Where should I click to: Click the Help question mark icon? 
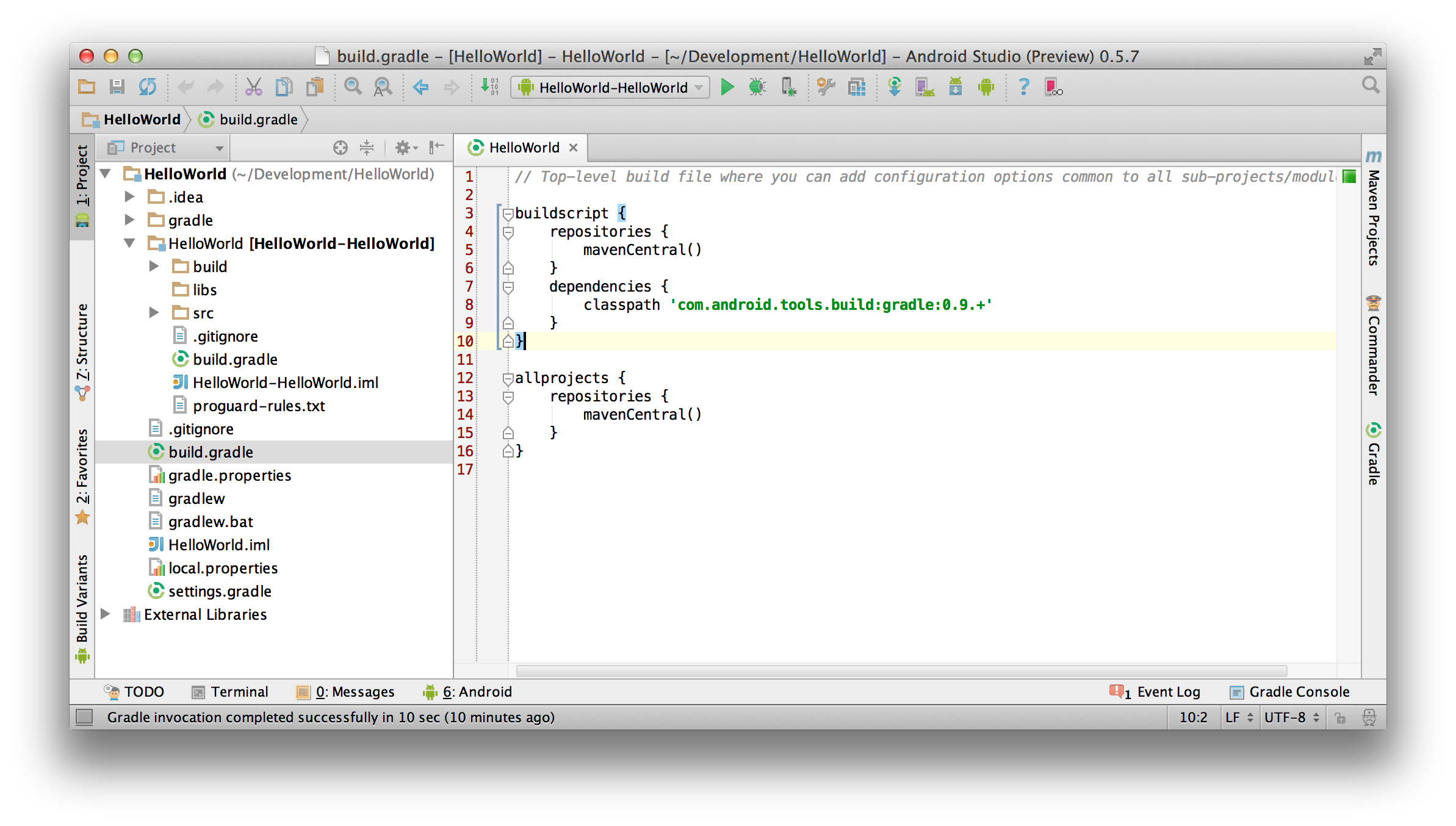click(1023, 87)
